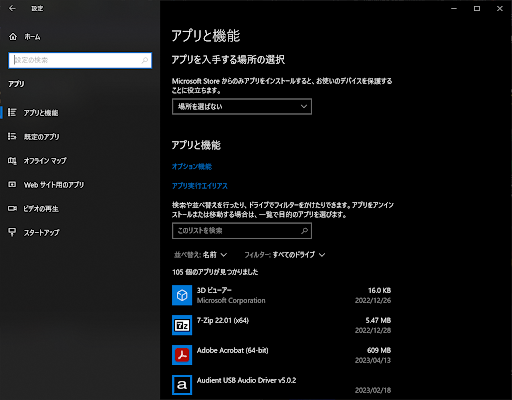Open the 場所を選ばない dropdown

(242, 107)
